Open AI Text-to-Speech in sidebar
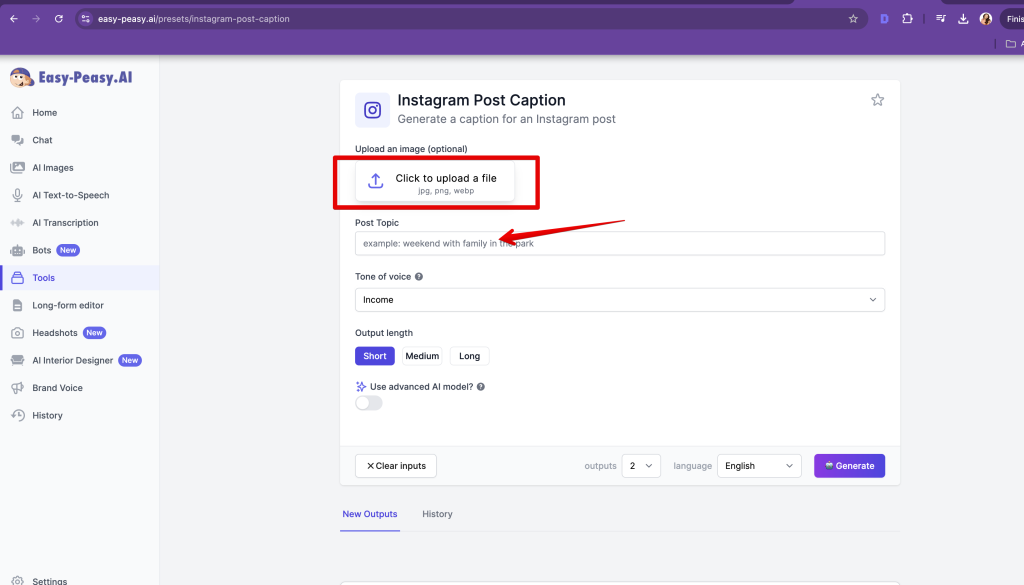The width and height of the screenshot is (1024, 585). click(70, 195)
